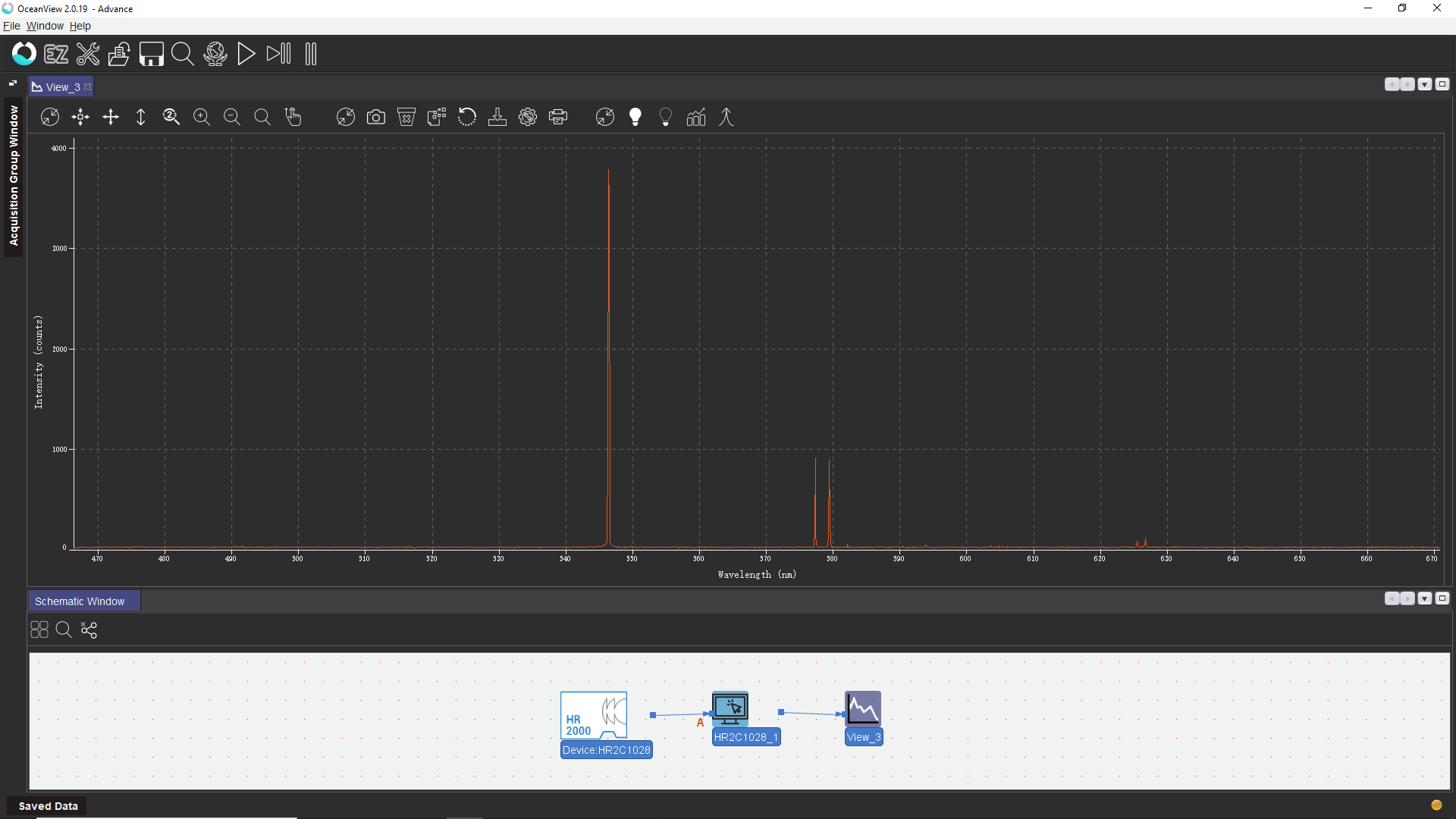Click the printer icon to print graph
The height and width of the screenshot is (819, 1456).
pyautogui.click(x=558, y=117)
